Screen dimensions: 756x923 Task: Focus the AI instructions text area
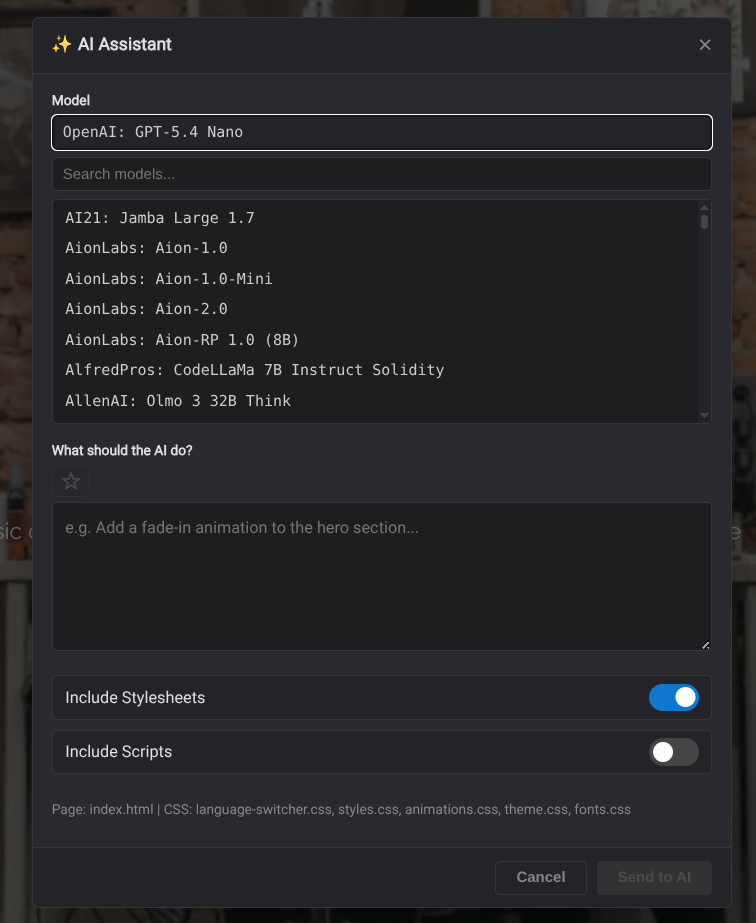382,576
